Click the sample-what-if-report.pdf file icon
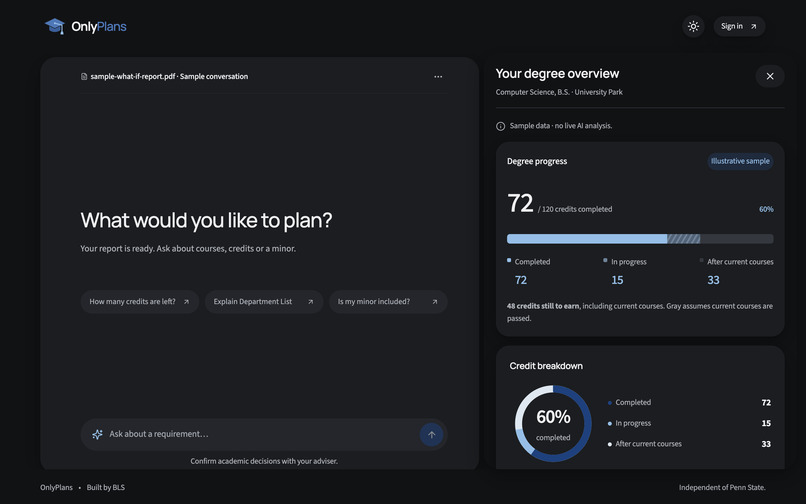 click(84, 77)
